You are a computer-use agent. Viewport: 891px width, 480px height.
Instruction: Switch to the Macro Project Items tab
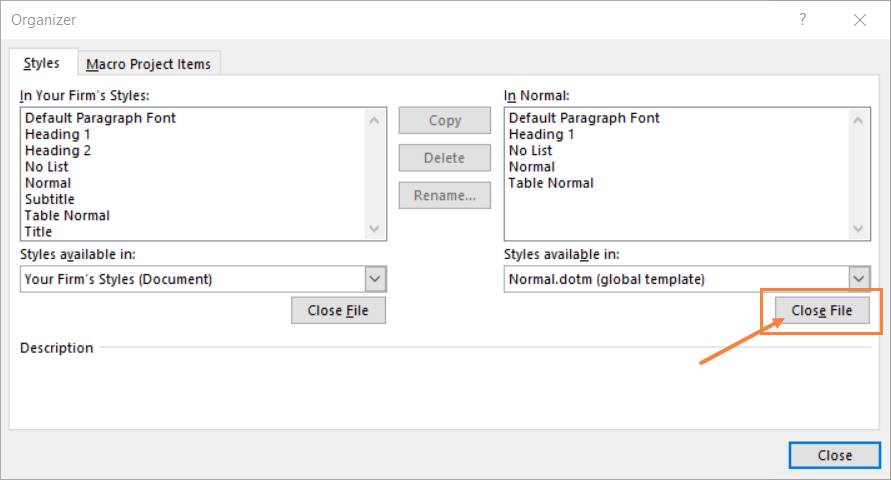148,64
